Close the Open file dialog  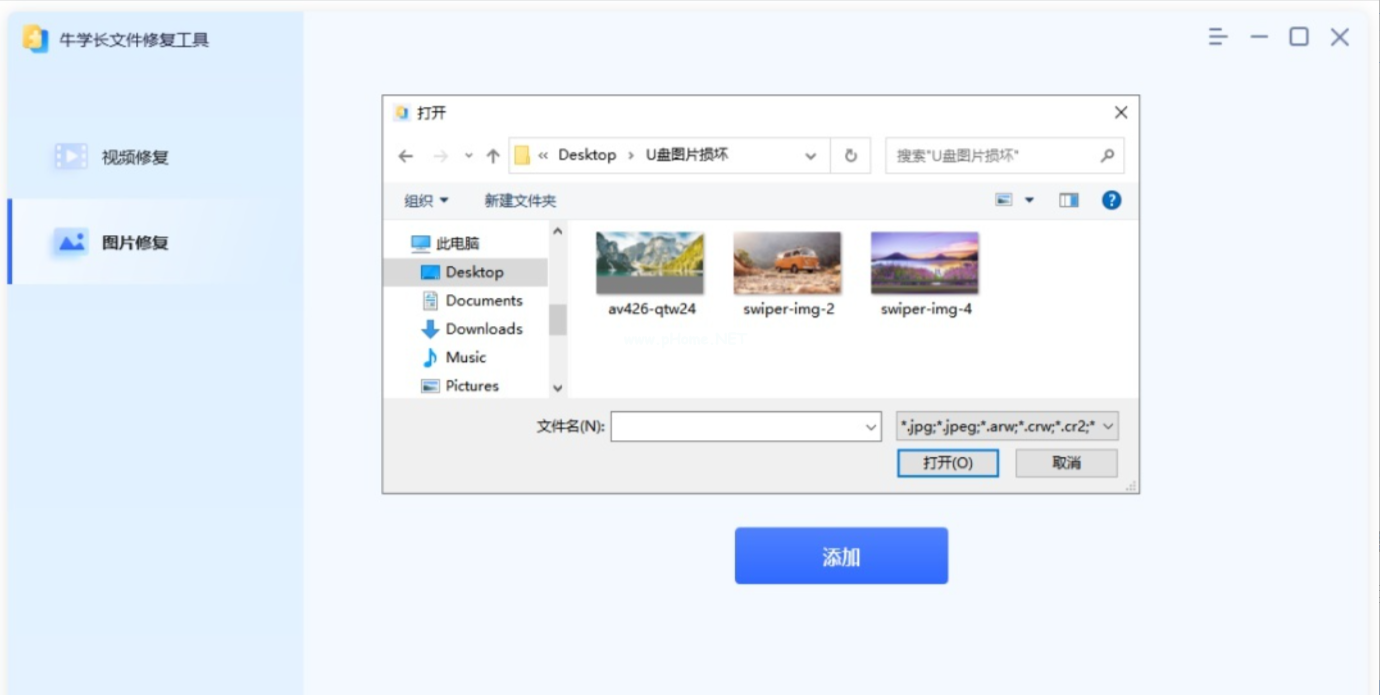(x=1121, y=113)
